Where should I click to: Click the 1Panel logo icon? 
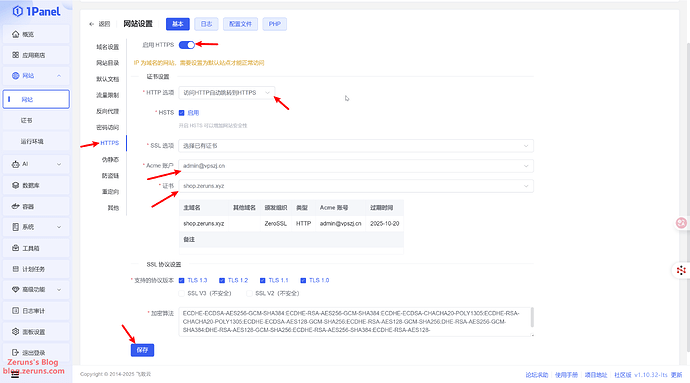18,11
